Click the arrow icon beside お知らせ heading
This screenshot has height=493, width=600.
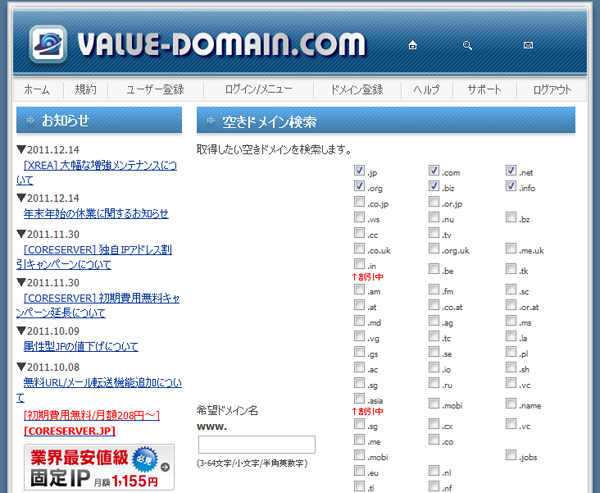[x=28, y=121]
